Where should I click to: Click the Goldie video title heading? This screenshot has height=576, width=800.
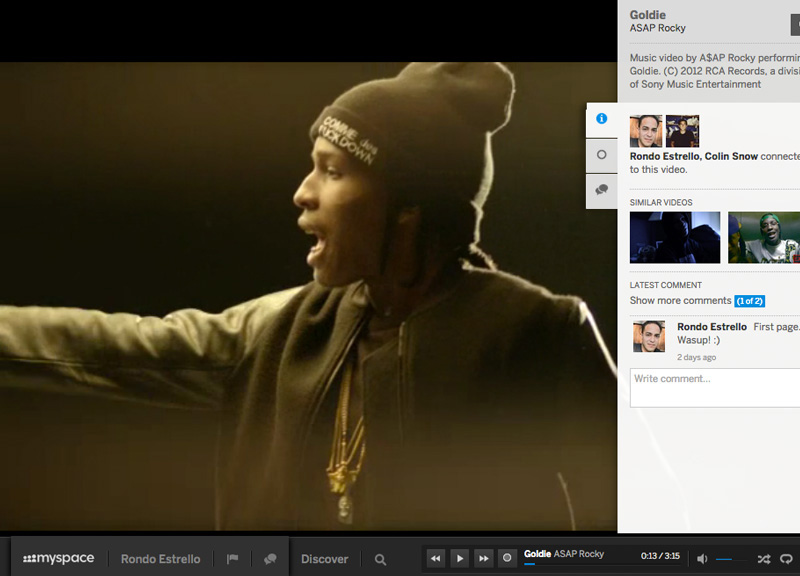[647, 15]
